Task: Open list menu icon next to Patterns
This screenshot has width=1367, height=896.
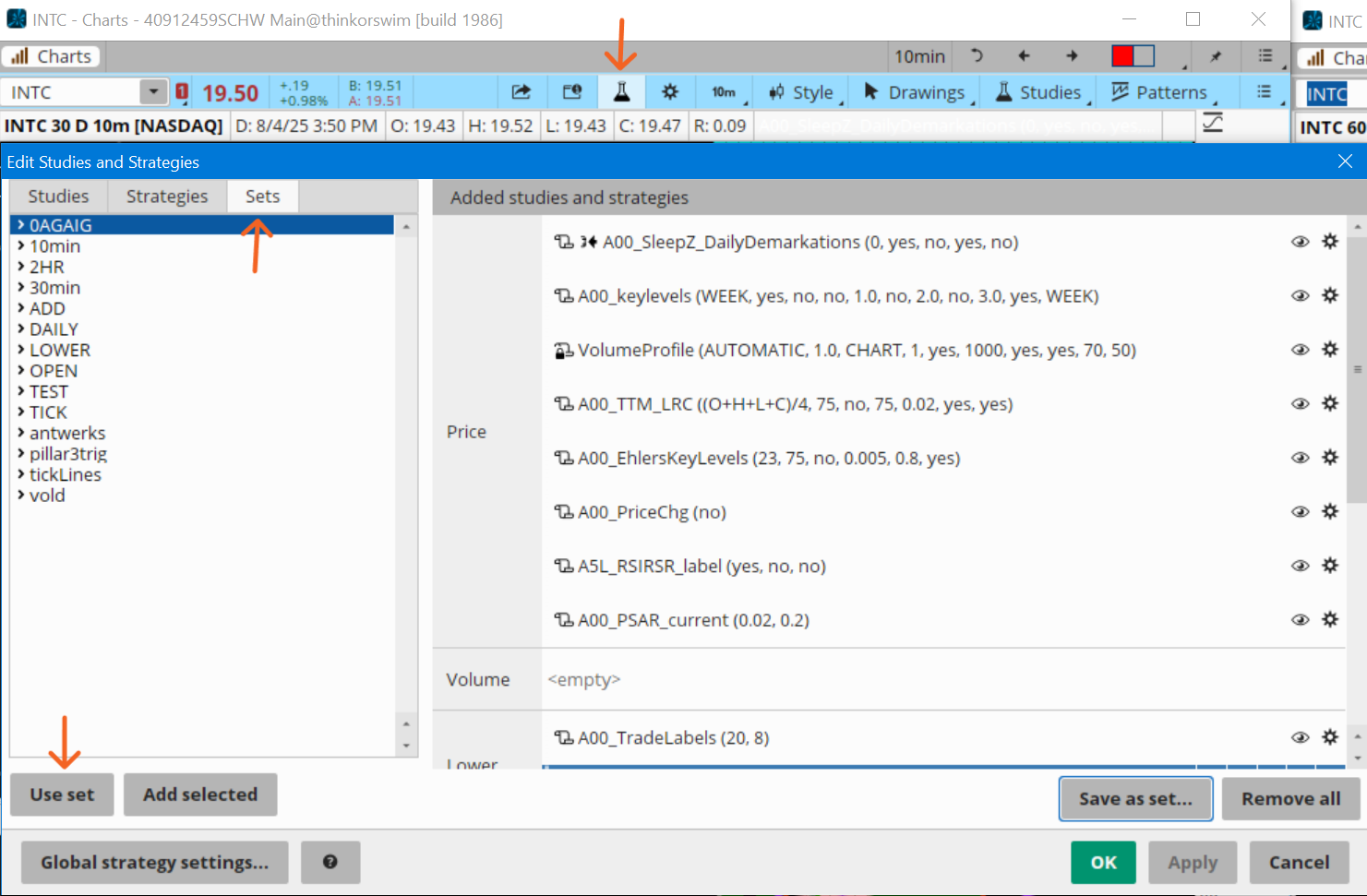Action: click(x=1265, y=92)
